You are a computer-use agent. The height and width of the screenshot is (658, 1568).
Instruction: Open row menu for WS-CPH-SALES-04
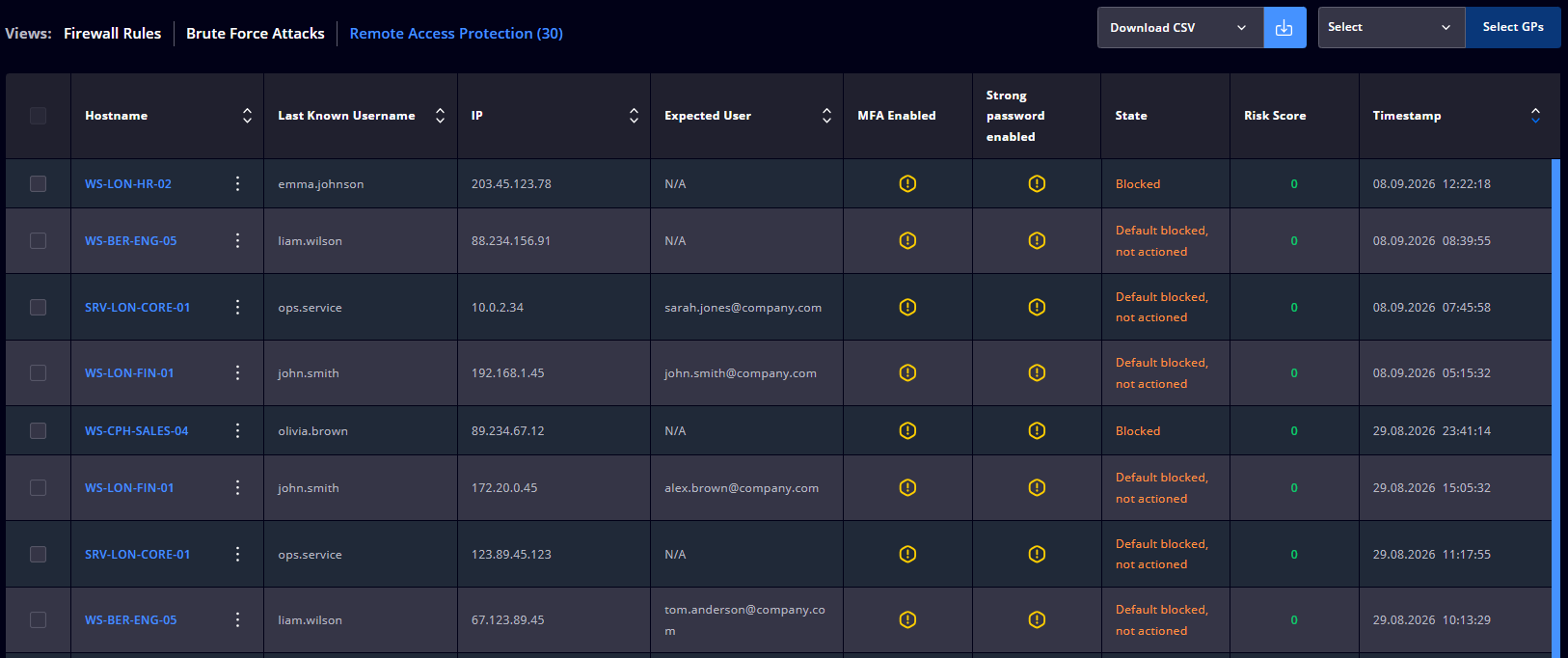237,430
